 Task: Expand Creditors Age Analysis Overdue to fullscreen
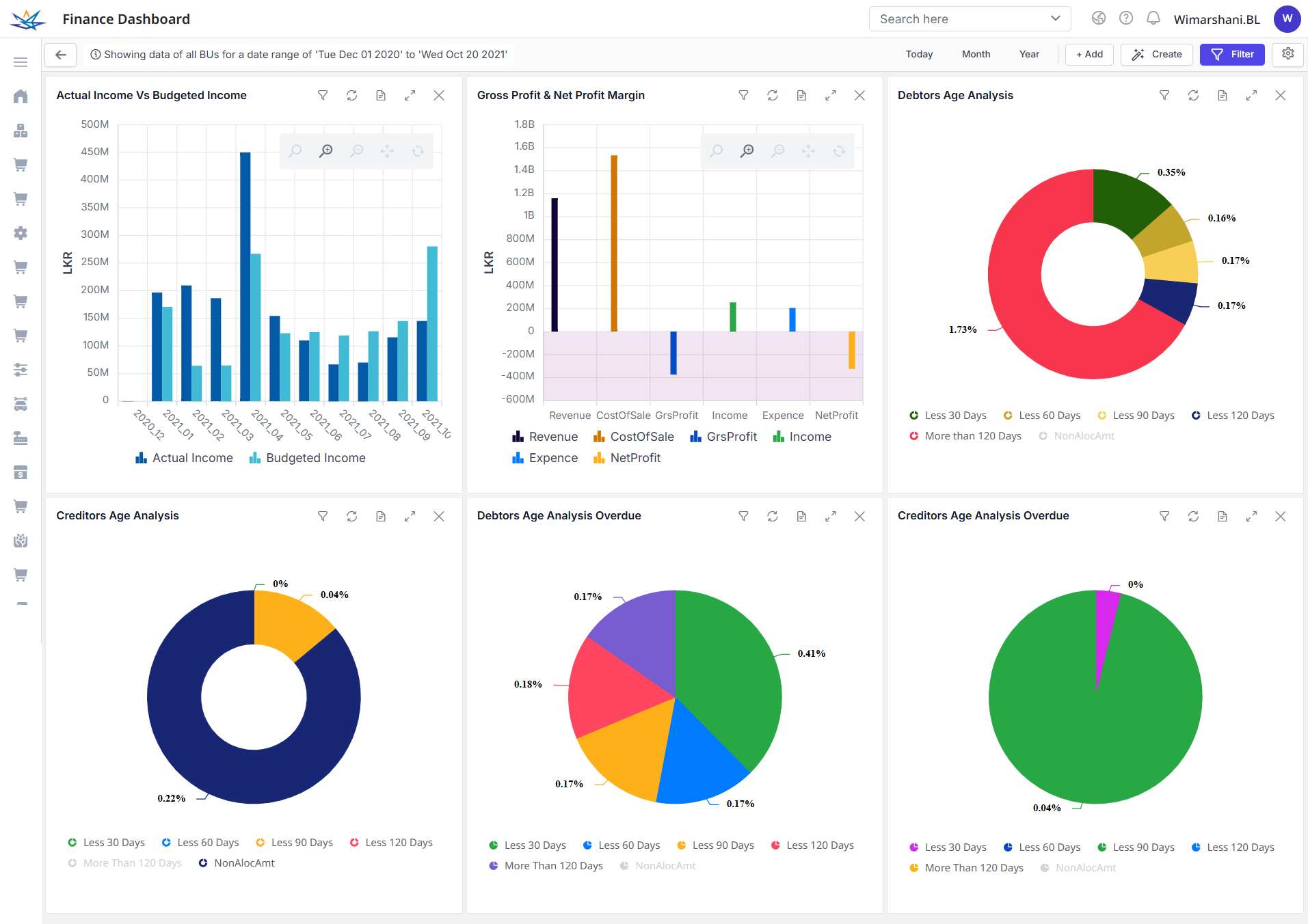tap(1252, 516)
